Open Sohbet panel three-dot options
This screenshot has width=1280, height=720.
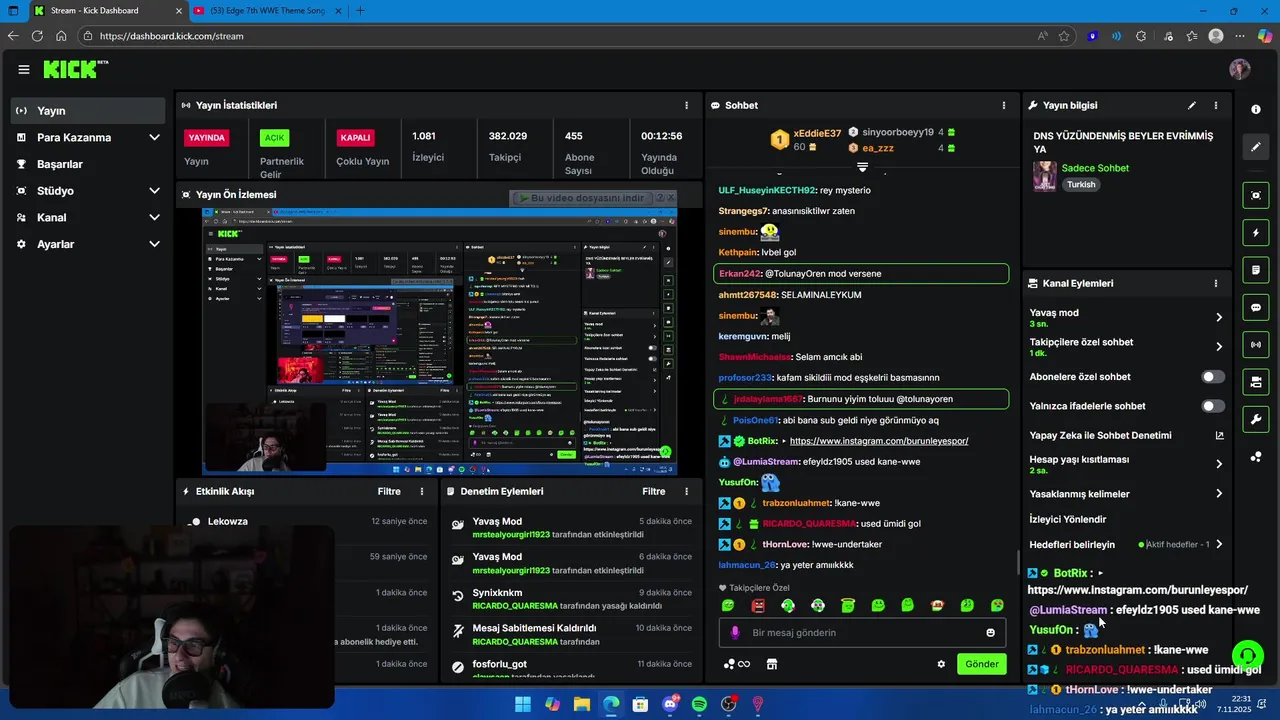click(1004, 105)
